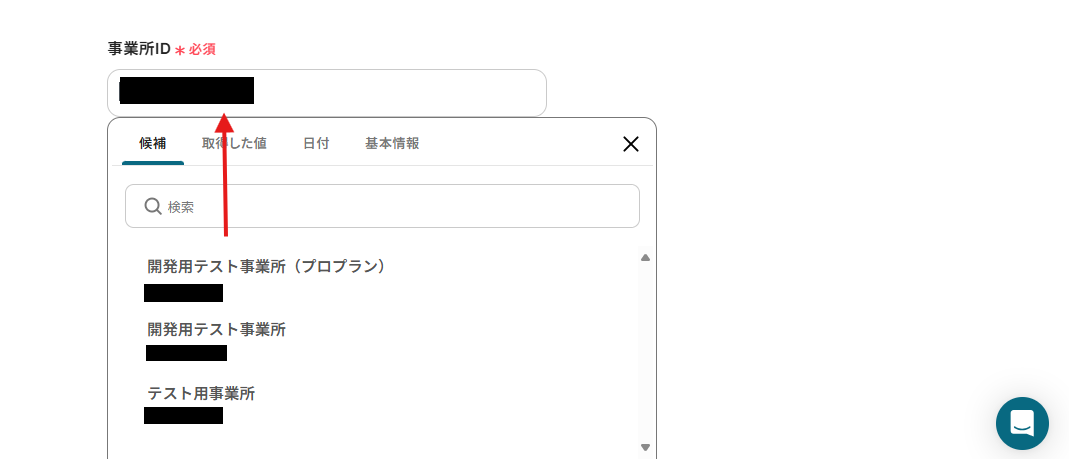Open the chat support widget
Viewport: 1069px width, 459px height.
coord(1022,423)
